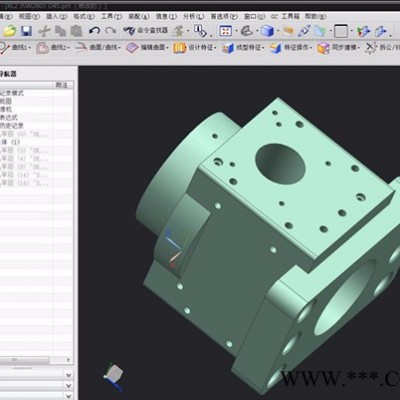Image resolution: width=400 pixels, height=400 pixels.
Task: Open the 插入(S) menu
Action: coord(57,16)
